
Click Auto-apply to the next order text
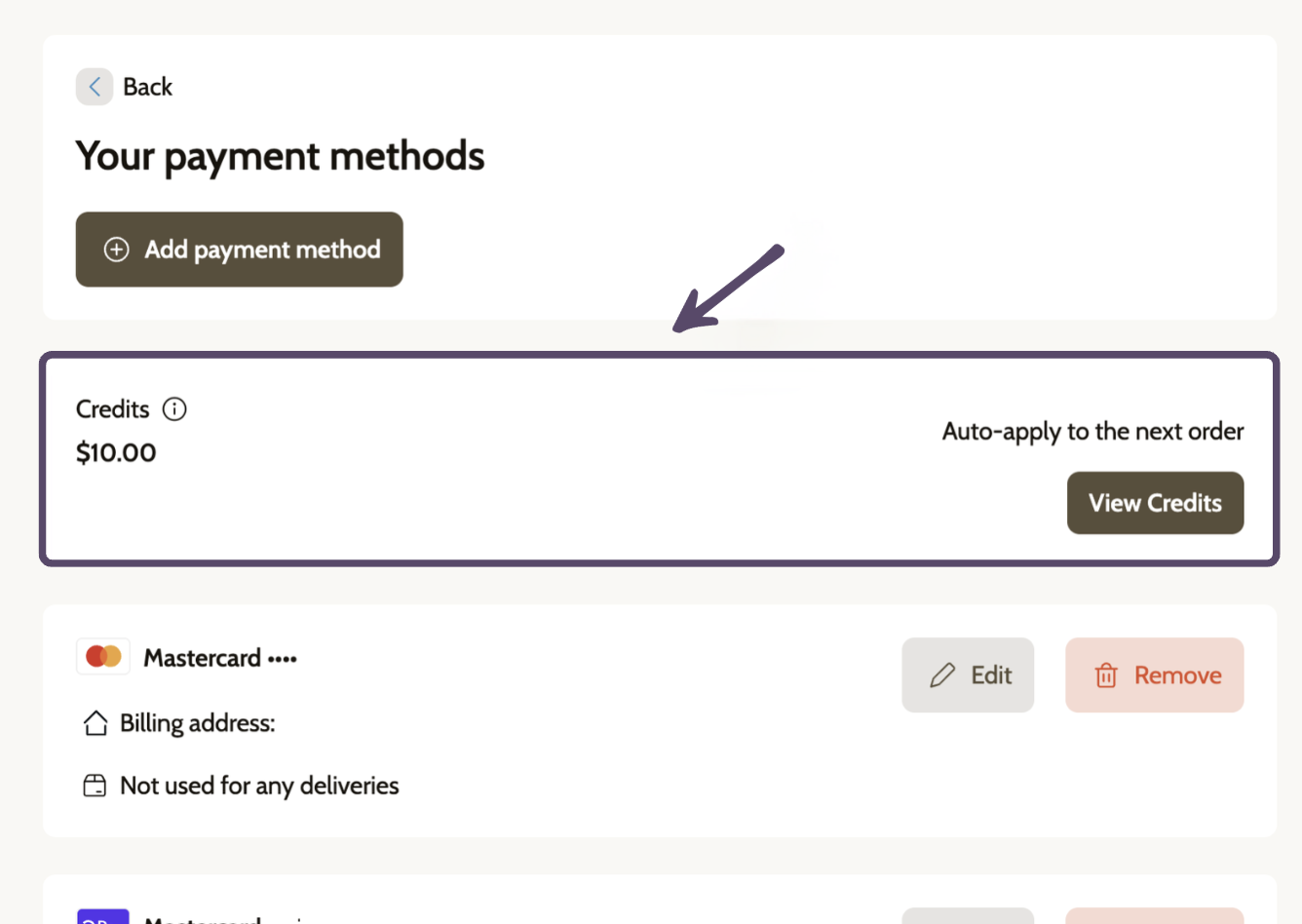click(1092, 432)
